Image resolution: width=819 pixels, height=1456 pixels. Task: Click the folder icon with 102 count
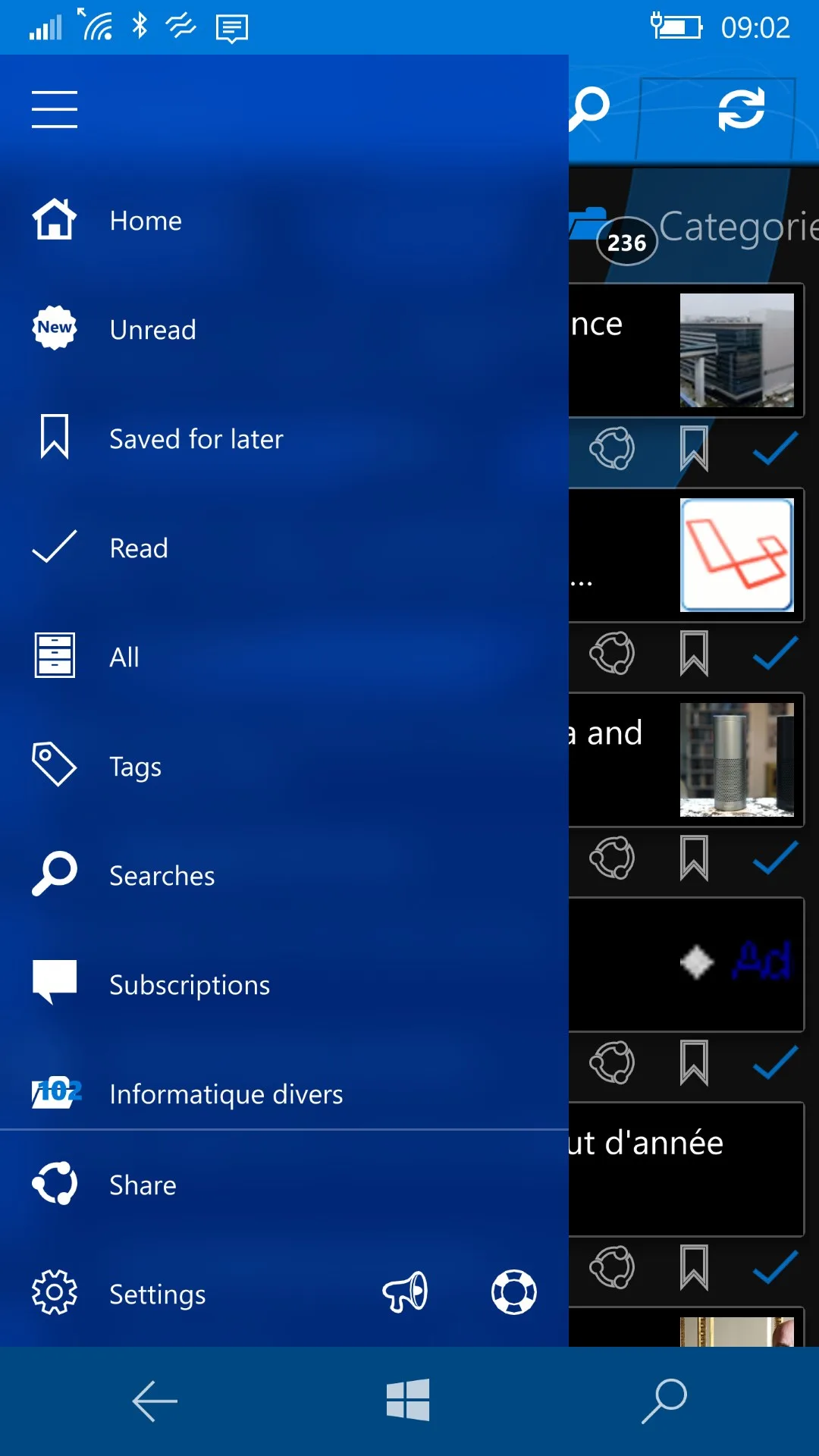56,1092
